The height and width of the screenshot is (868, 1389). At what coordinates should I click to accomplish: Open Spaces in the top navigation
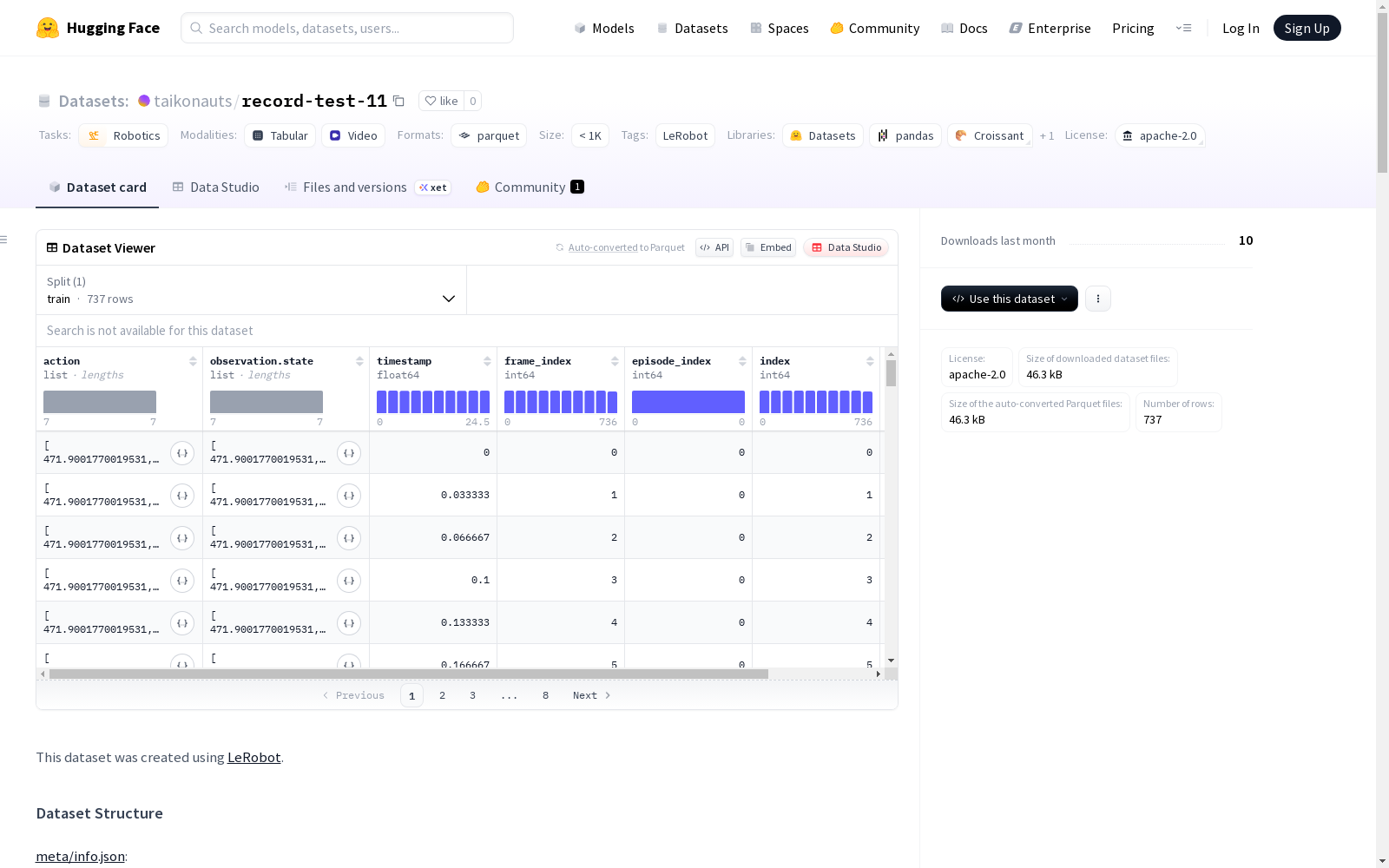[x=780, y=28]
